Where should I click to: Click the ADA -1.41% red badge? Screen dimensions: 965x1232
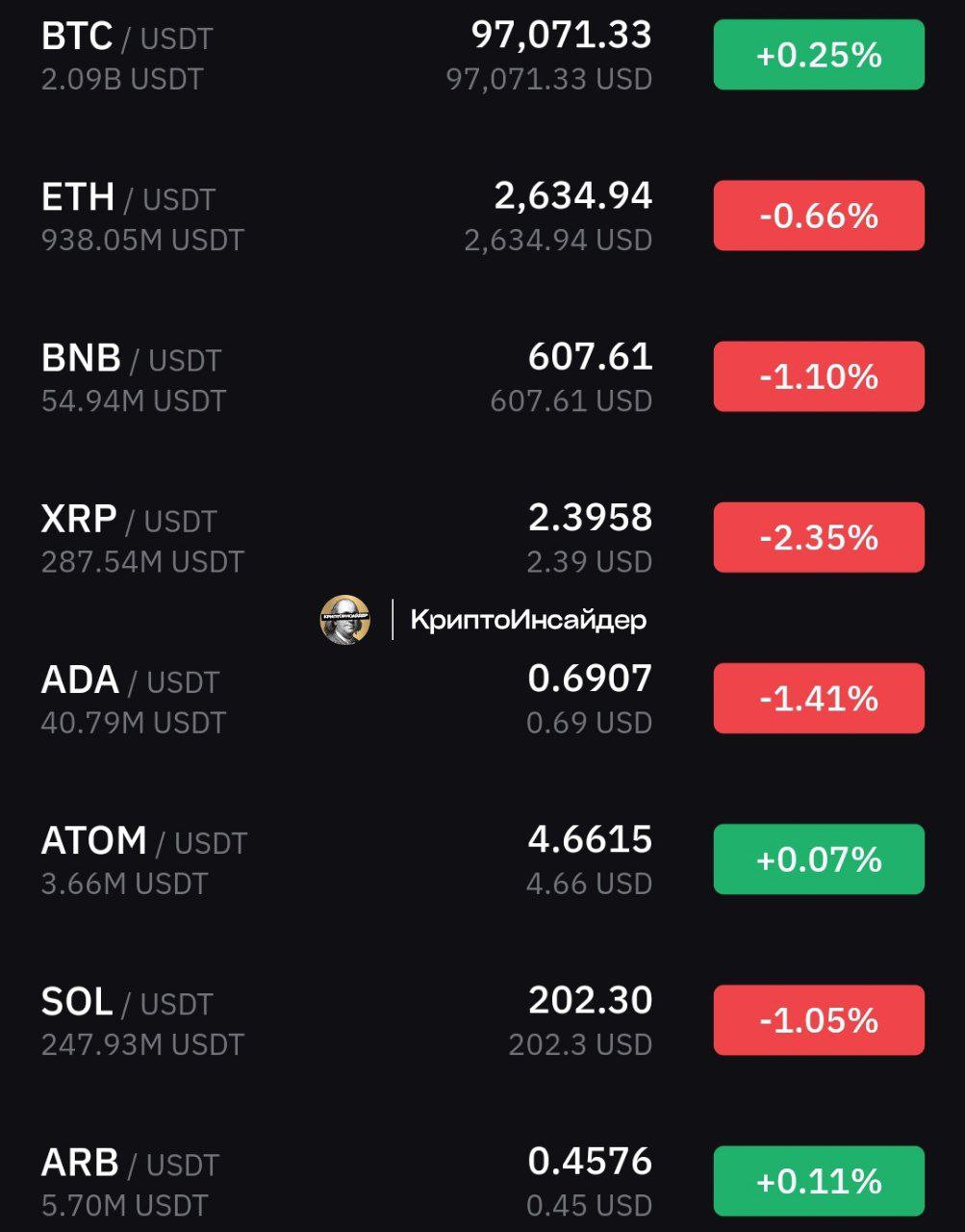819,698
